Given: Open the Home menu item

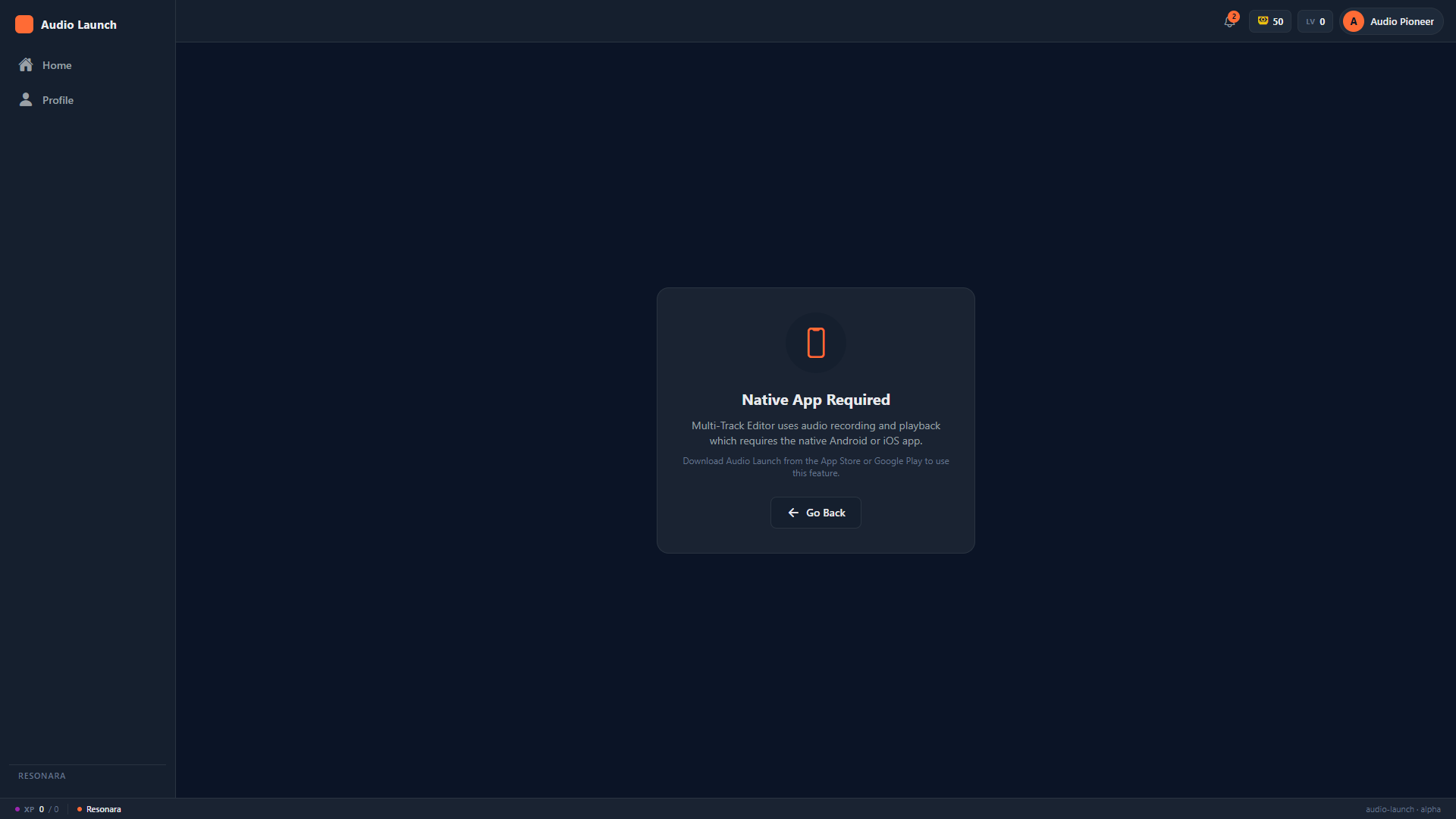Looking at the screenshot, I should click(57, 65).
